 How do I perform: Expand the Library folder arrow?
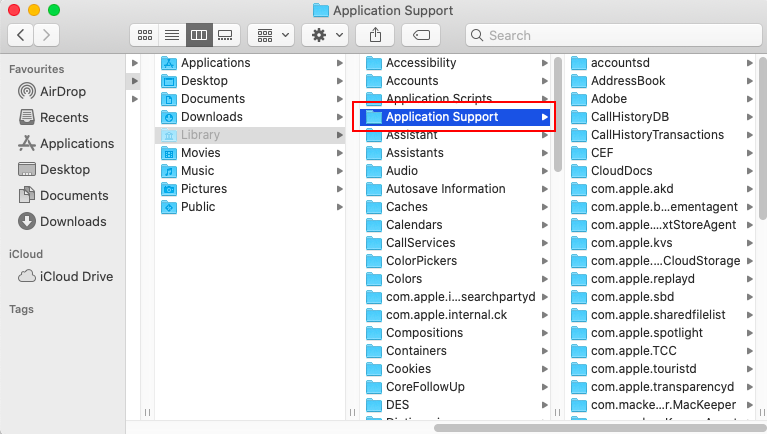(339, 135)
